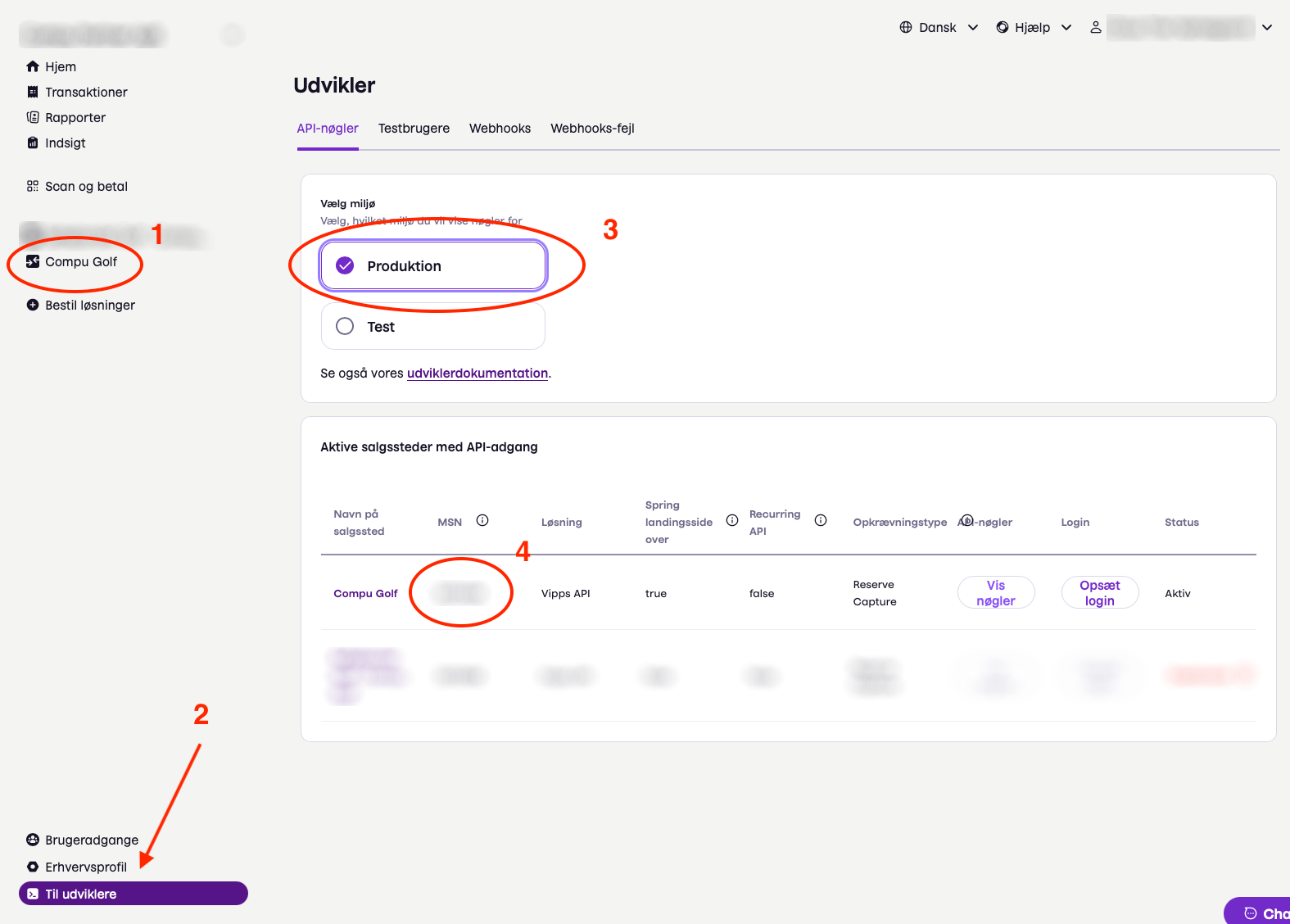Click the Recurring API info icon

(821, 520)
